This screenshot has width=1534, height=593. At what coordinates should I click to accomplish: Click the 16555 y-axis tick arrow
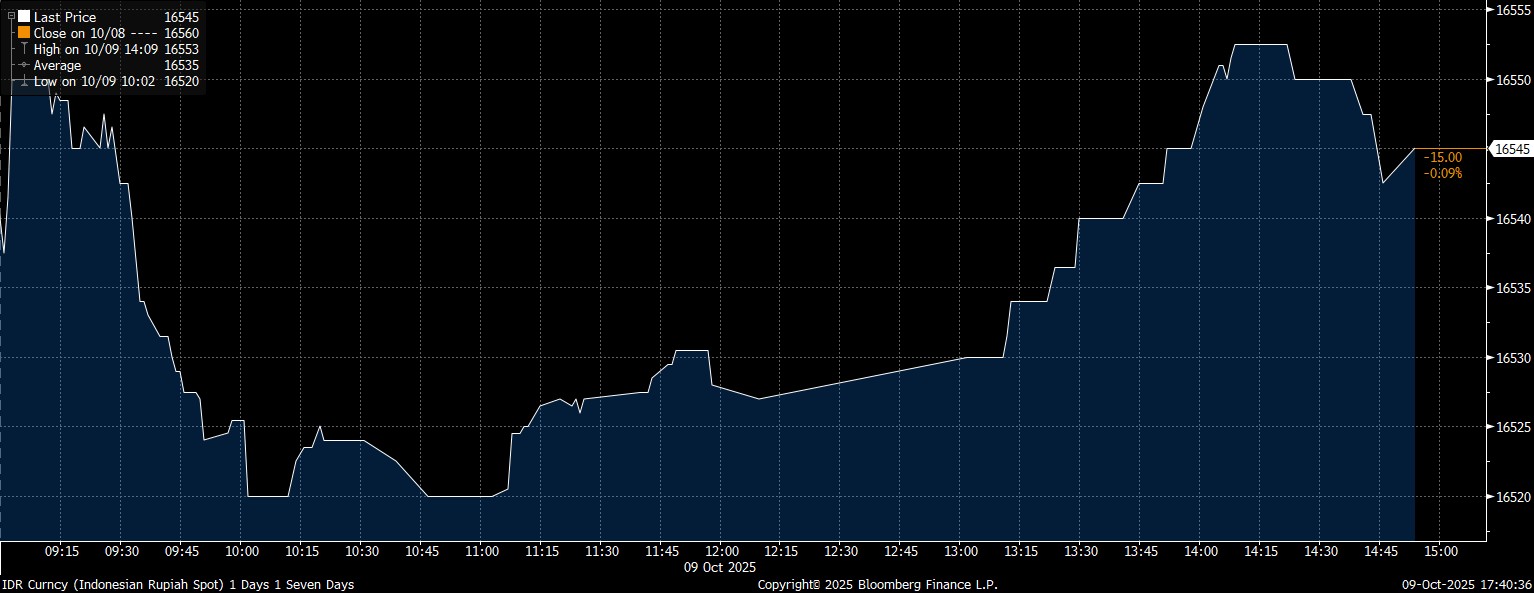pyautogui.click(x=1490, y=10)
